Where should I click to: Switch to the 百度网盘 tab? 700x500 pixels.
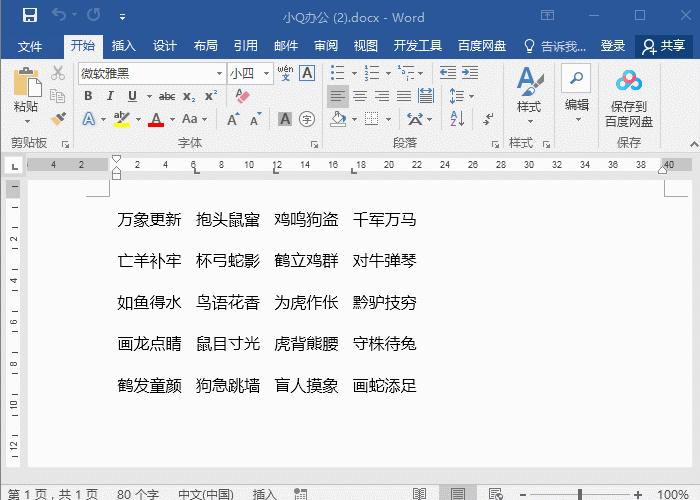pos(482,46)
